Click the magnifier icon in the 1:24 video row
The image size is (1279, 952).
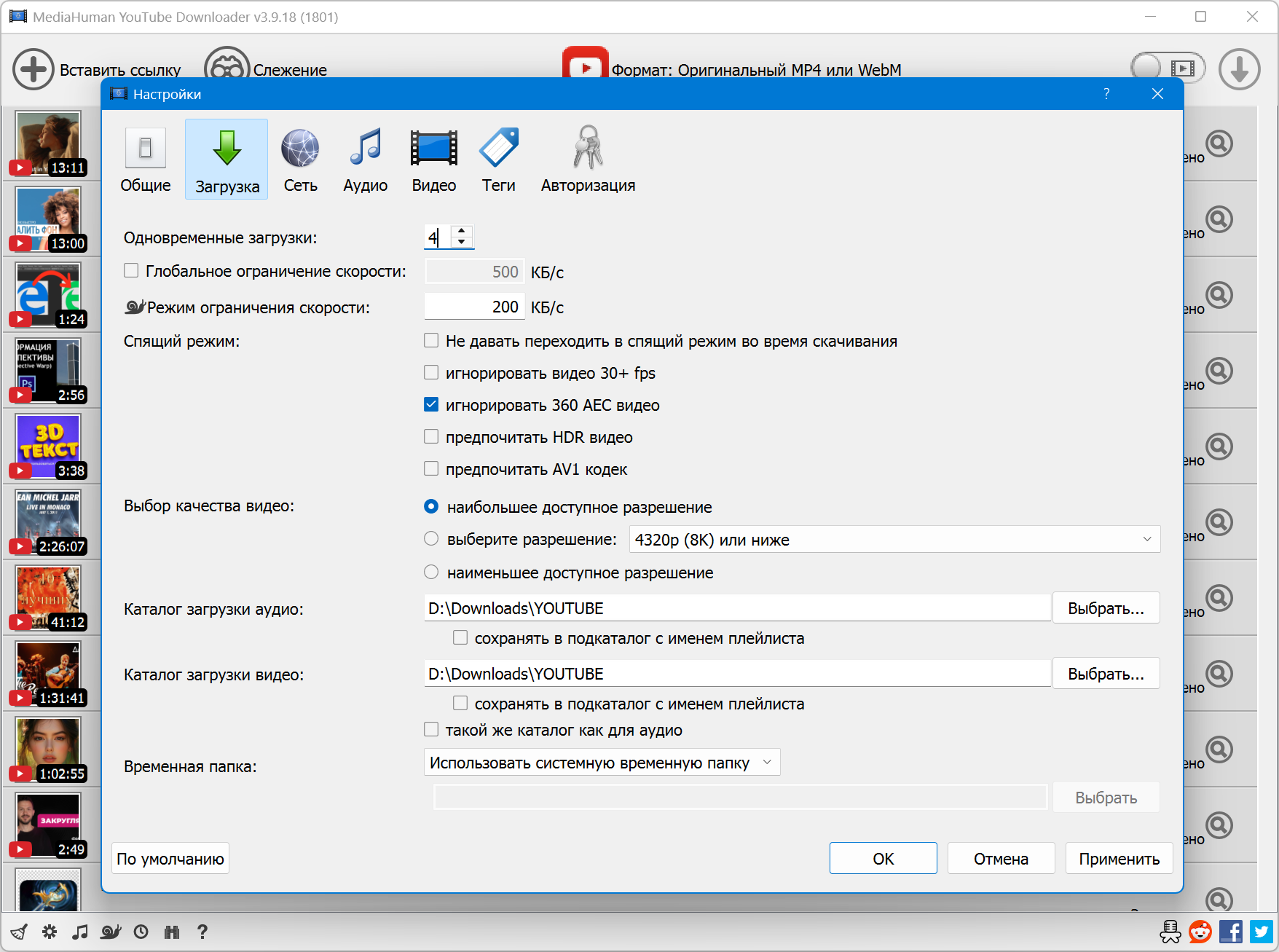tap(1219, 296)
